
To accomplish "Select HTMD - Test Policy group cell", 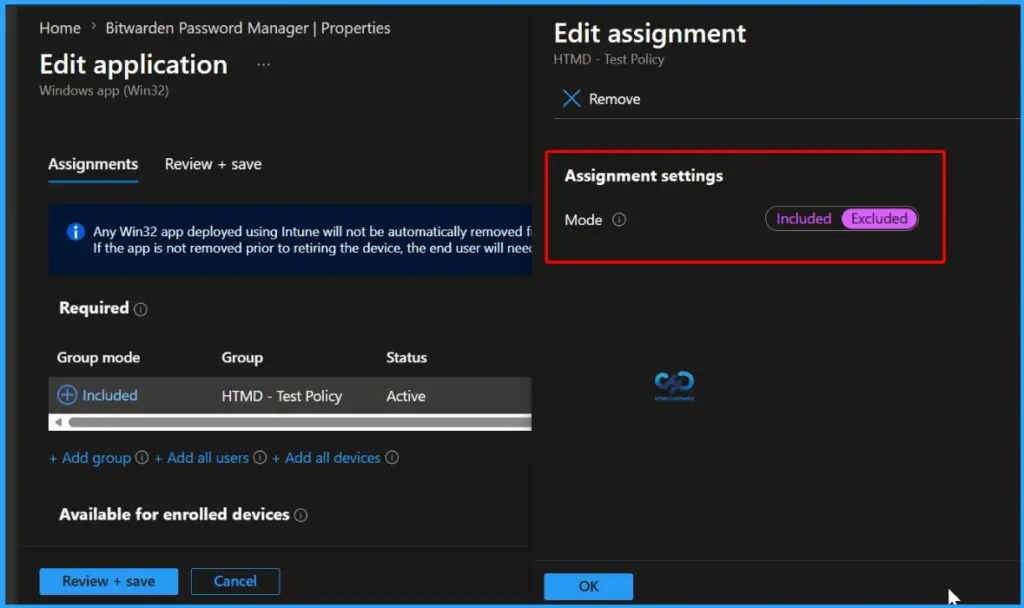I will tap(281, 396).
